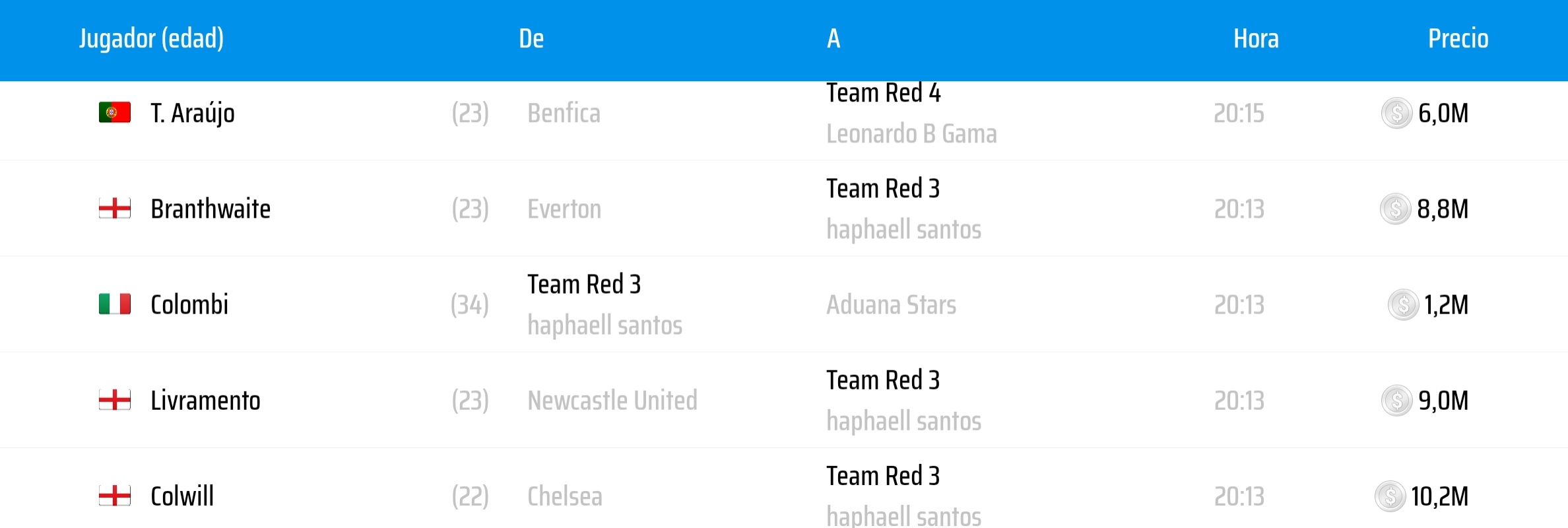Sort by the Jugador (edad) column header
The width and height of the screenshot is (1568, 528).
pyautogui.click(x=151, y=38)
